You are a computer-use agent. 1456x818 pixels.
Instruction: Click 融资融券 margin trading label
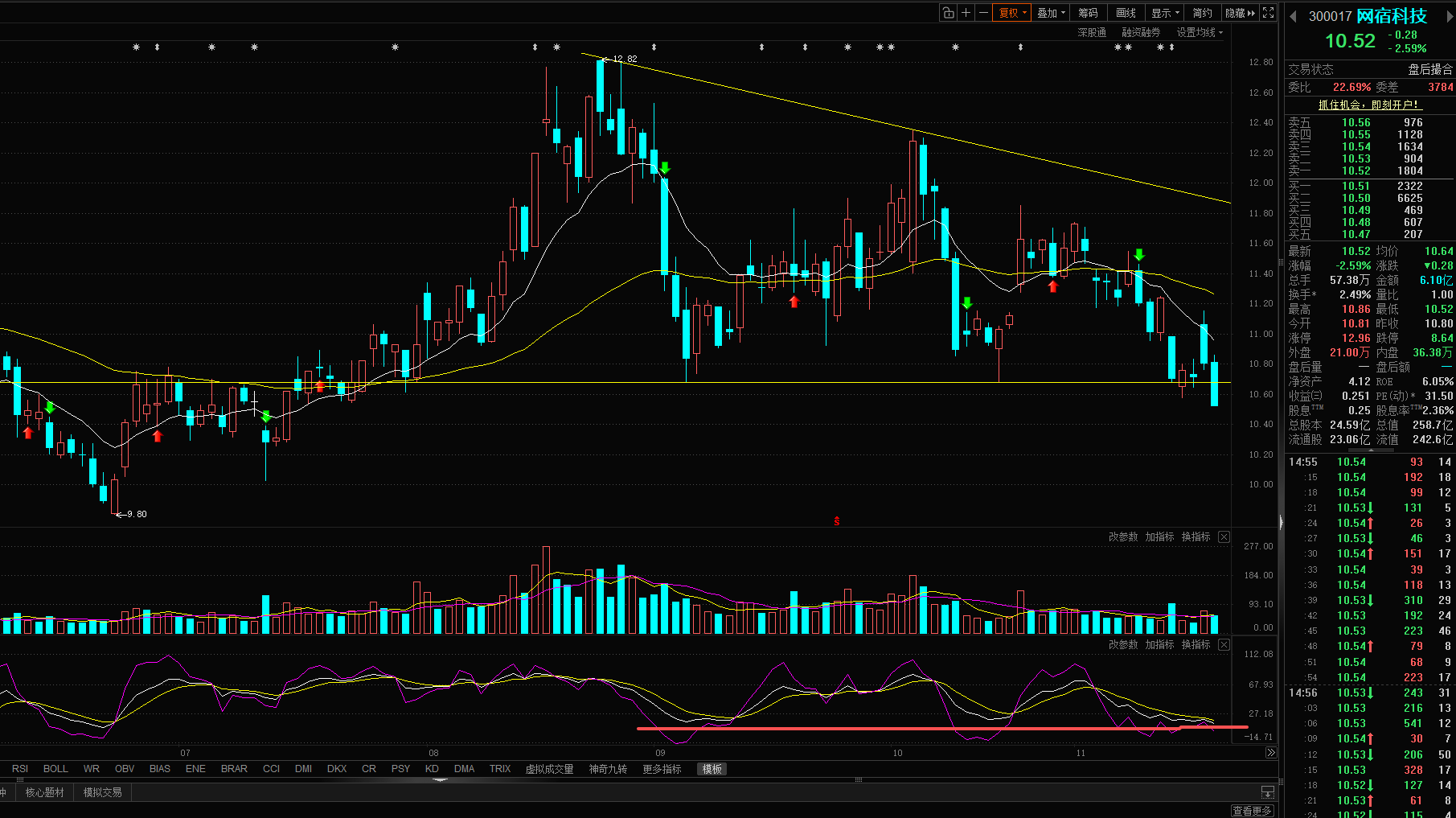pyautogui.click(x=1141, y=32)
